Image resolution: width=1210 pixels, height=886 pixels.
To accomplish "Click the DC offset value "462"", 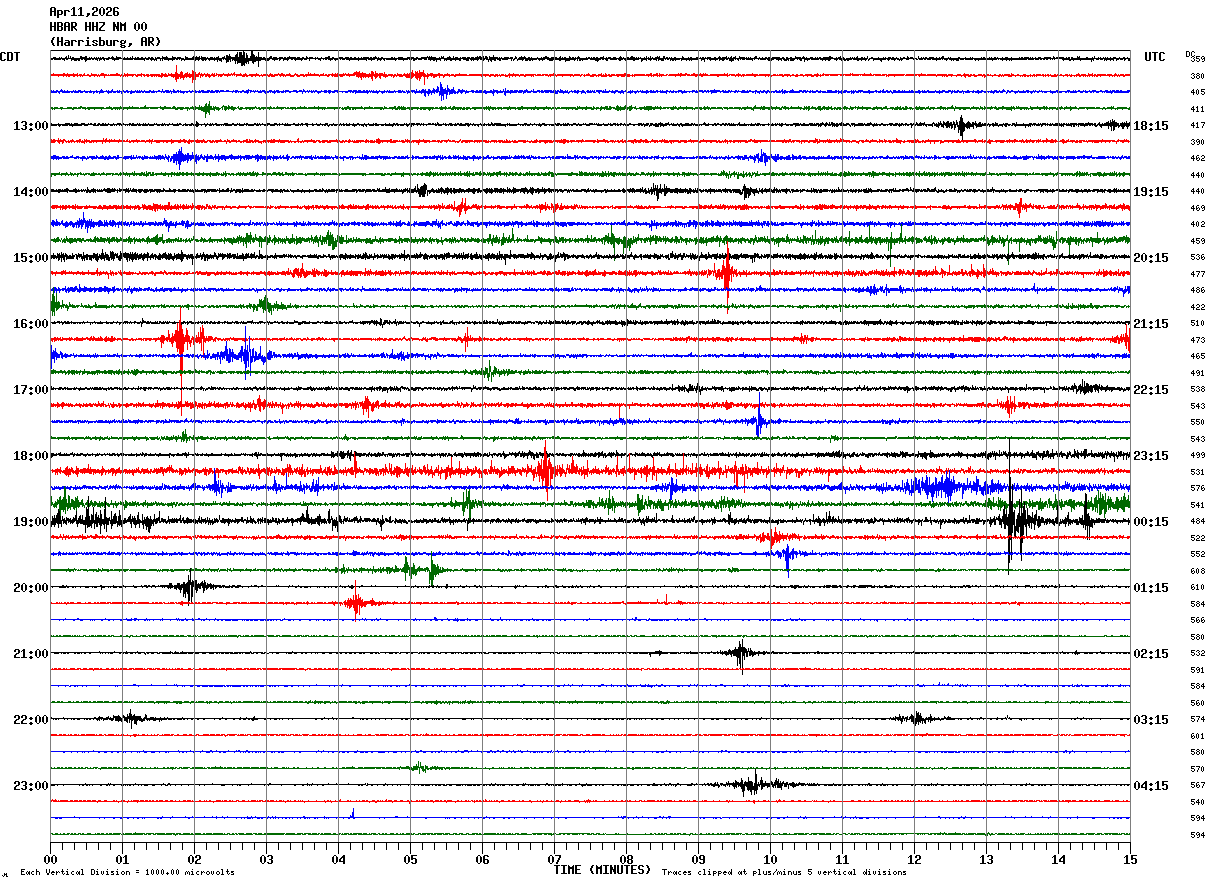I will click(1197, 159).
